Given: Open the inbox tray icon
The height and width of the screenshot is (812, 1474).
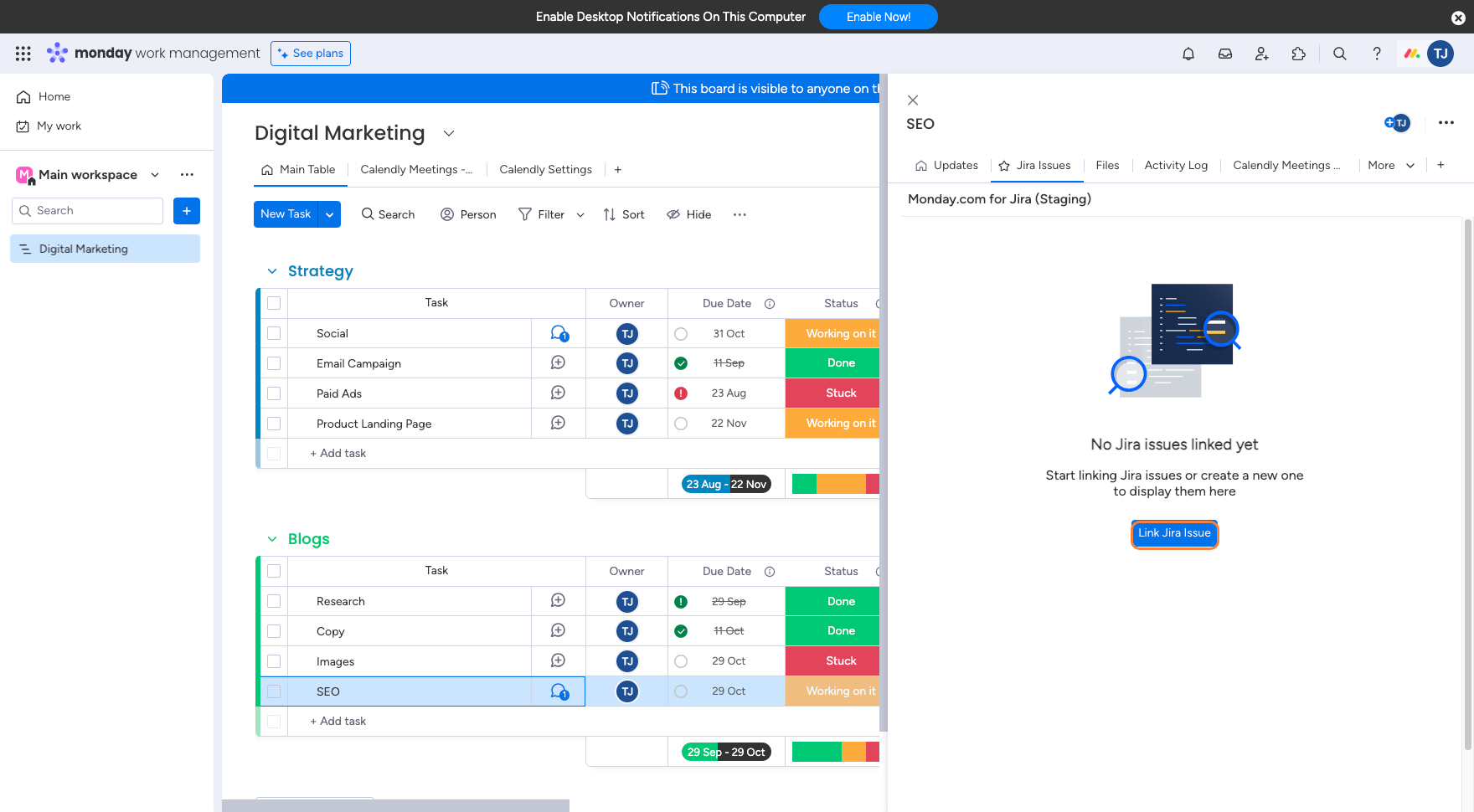Looking at the screenshot, I should (1224, 54).
